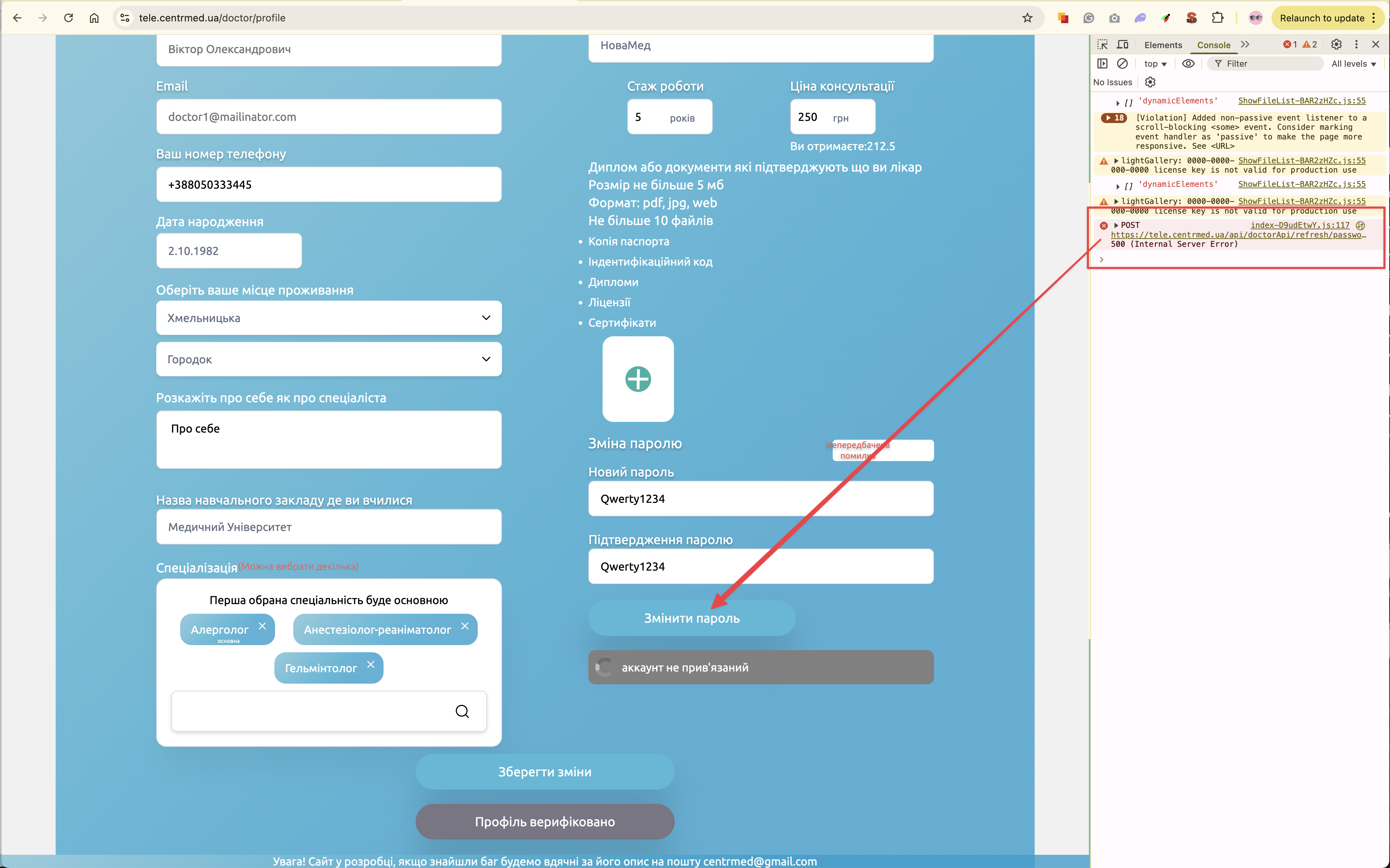Open the Хмельницька region dropdown
The width and height of the screenshot is (1390, 868).
point(329,318)
